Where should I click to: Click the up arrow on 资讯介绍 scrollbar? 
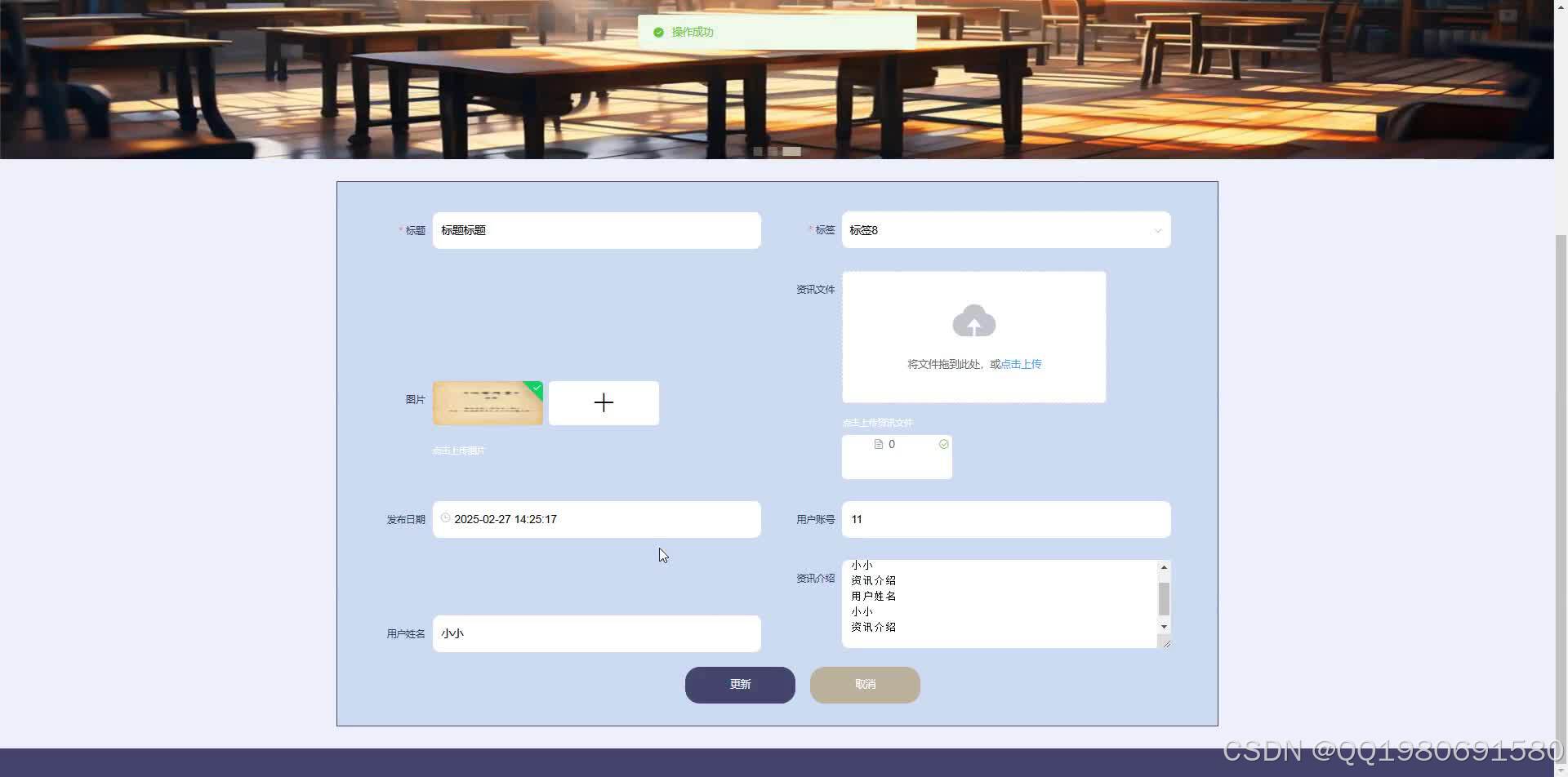click(1164, 566)
